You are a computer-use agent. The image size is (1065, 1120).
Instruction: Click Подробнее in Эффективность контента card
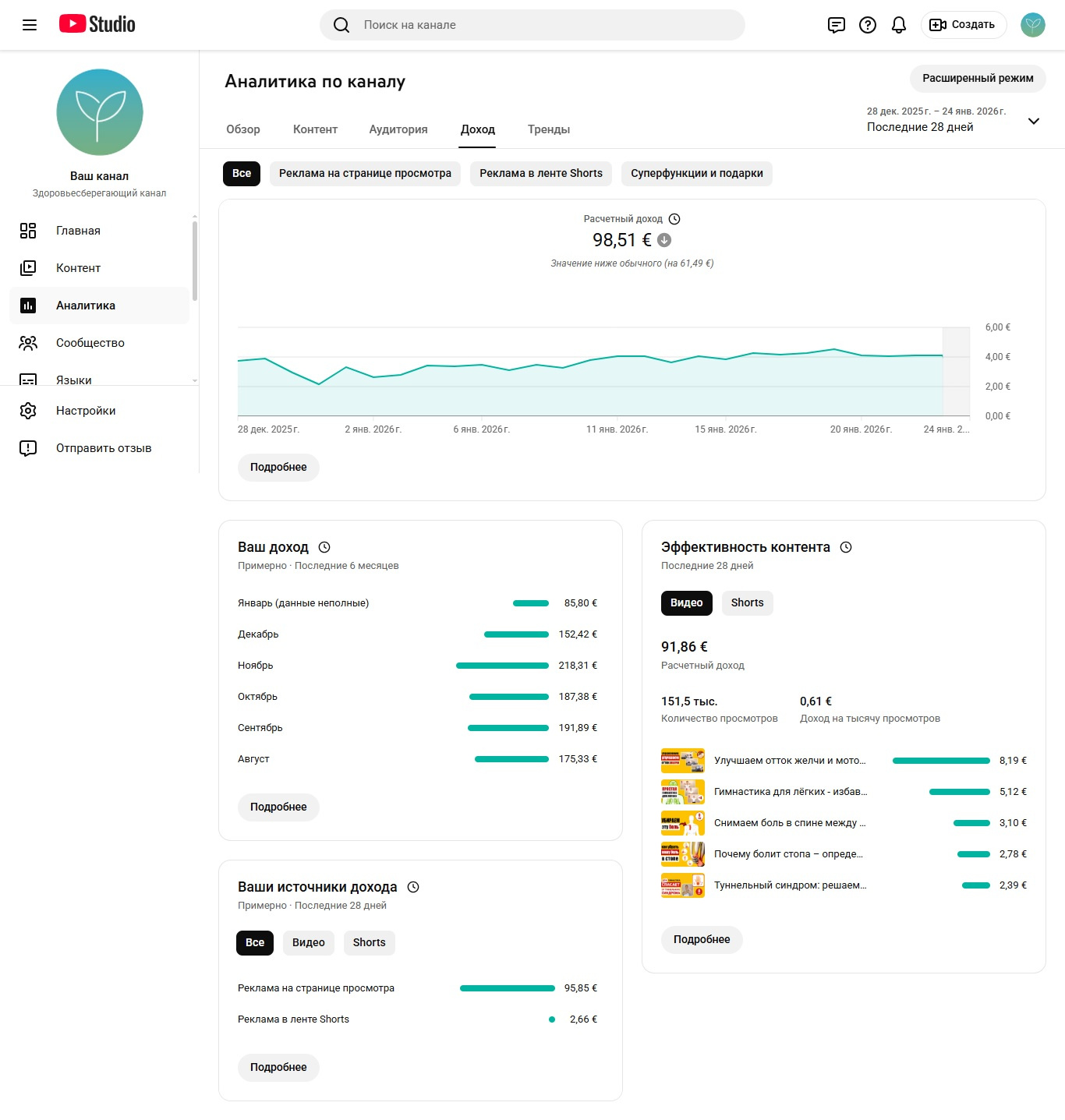[702, 940]
